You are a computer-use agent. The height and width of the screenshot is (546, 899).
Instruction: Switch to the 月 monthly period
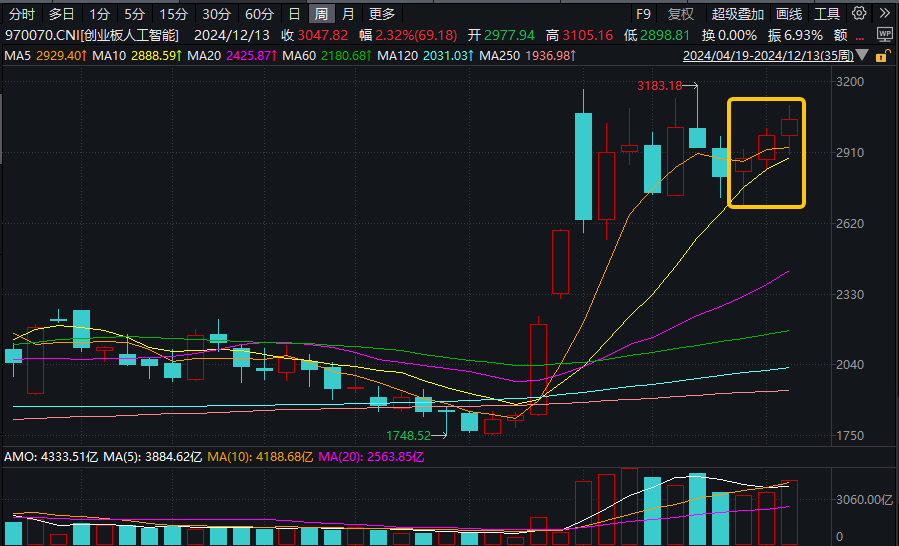click(347, 14)
